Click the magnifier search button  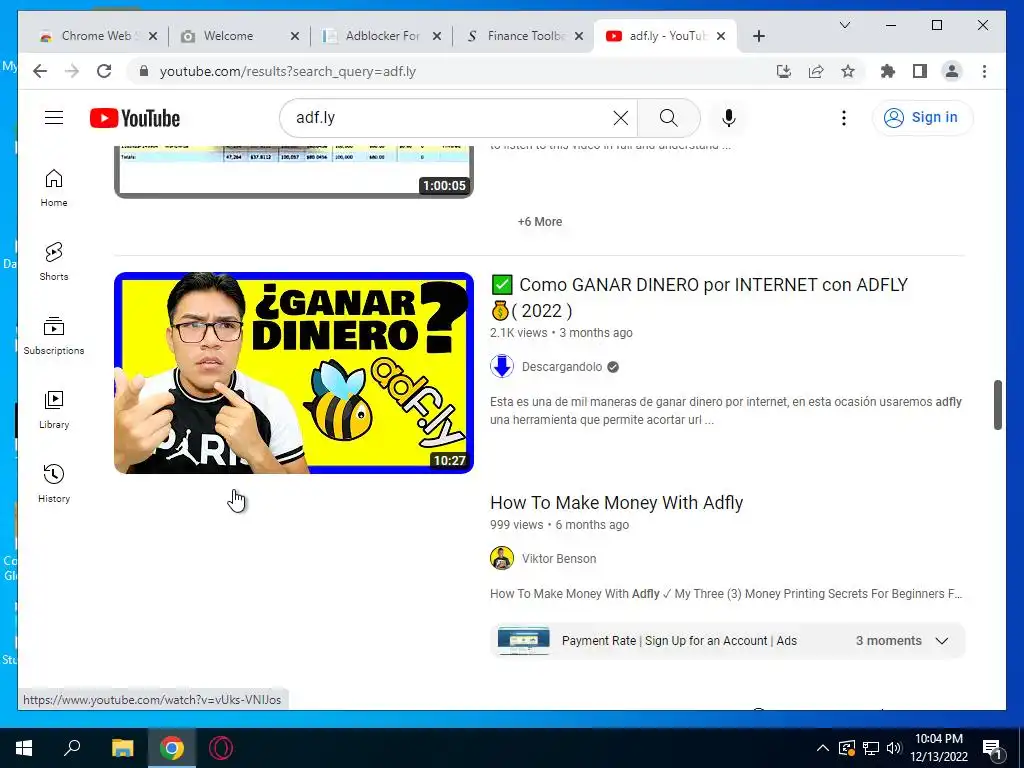668,118
